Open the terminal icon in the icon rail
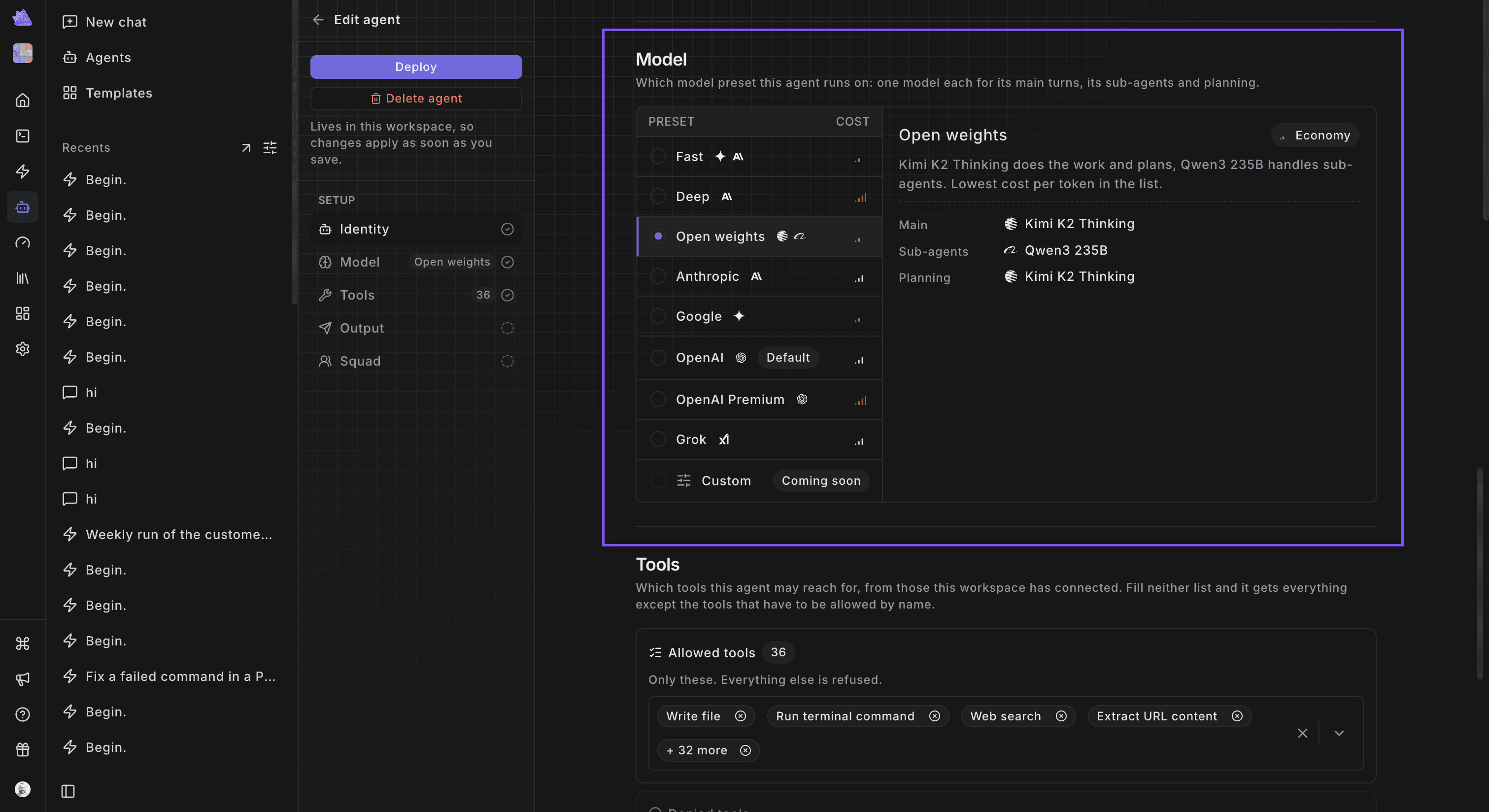 [x=23, y=136]
